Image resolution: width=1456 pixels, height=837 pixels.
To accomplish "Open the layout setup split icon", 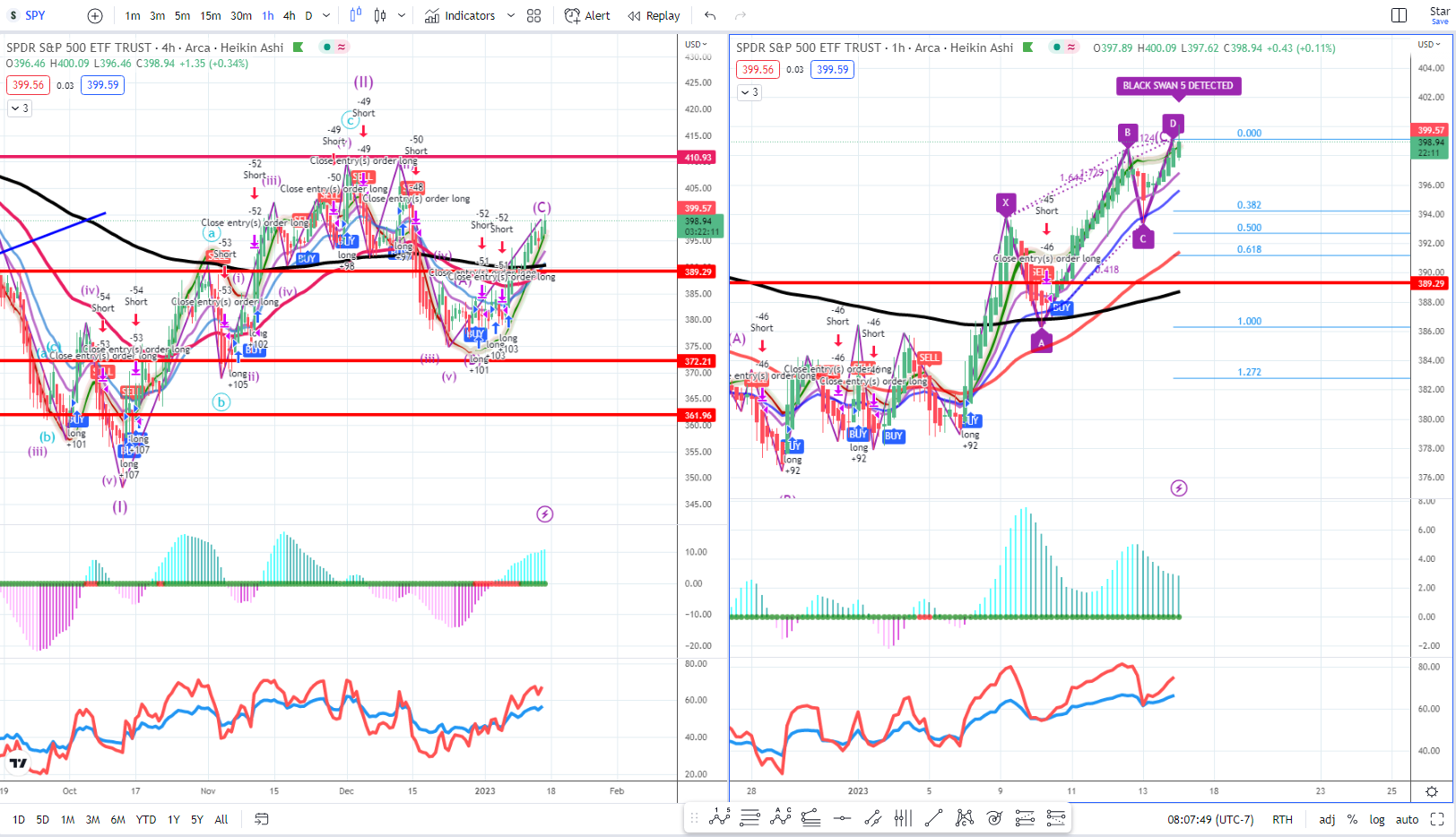I will tap(1399, 15).
